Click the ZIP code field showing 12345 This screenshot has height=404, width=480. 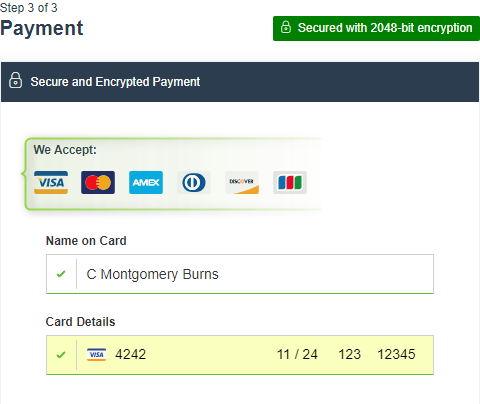pos(396,354)
